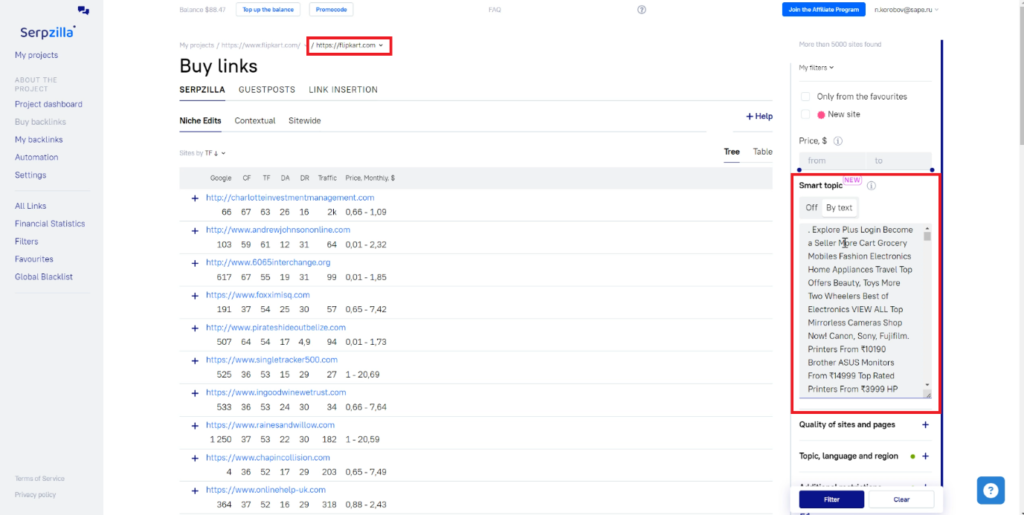Expand onlinehelp-uk.com row plus icon

tap(195, 490)
